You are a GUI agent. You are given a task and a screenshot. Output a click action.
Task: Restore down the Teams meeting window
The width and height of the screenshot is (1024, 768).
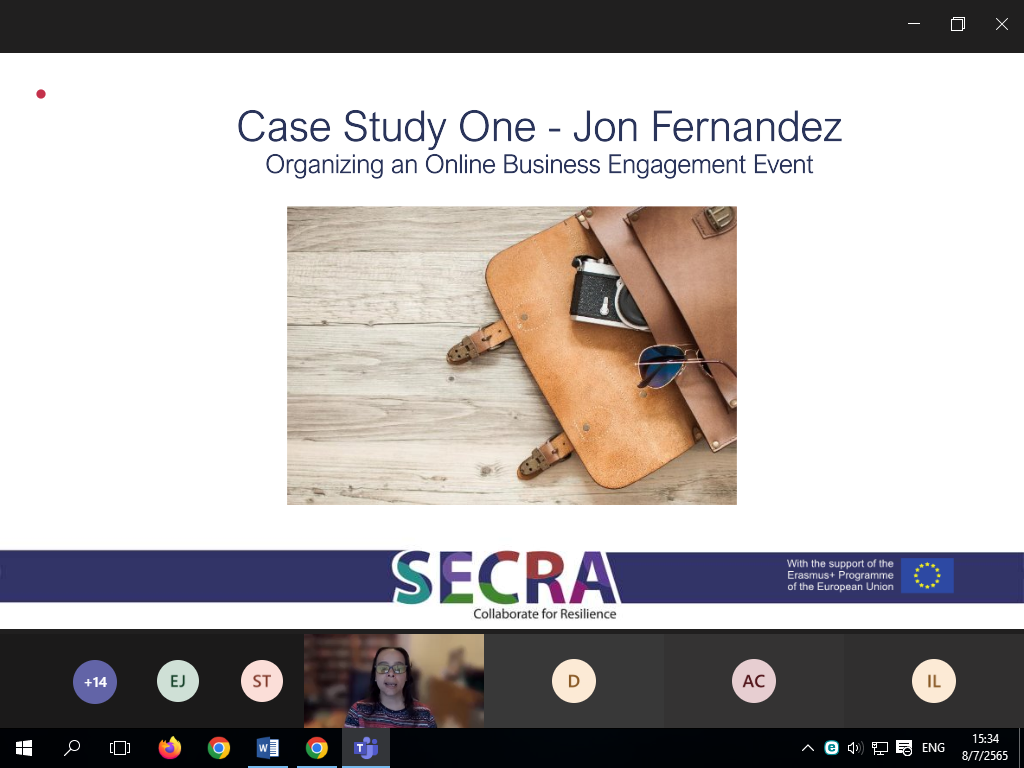(x=958, y=24)
